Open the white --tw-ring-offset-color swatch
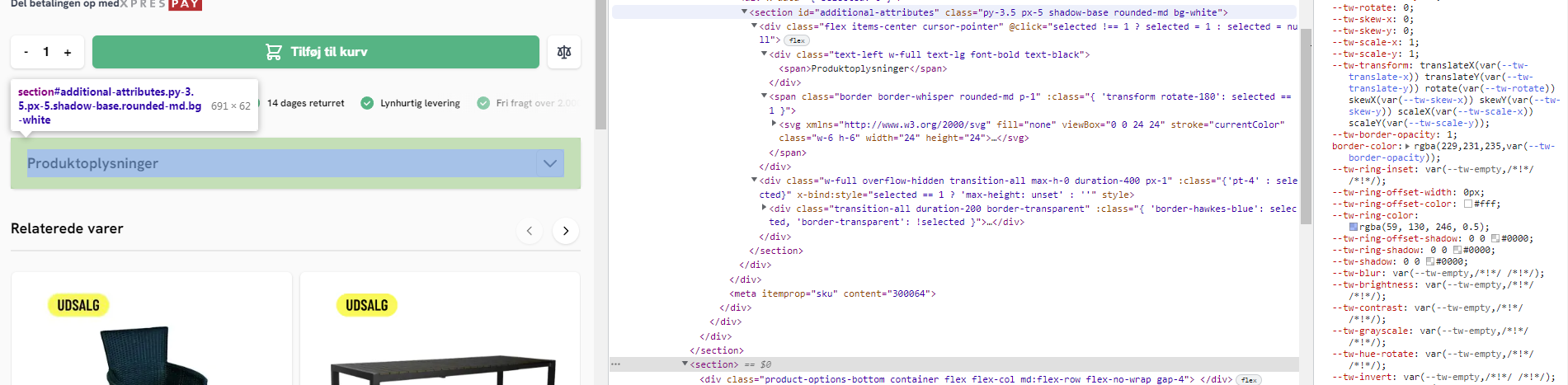This screenshot has height=385, width=1568. point(1468,204)
